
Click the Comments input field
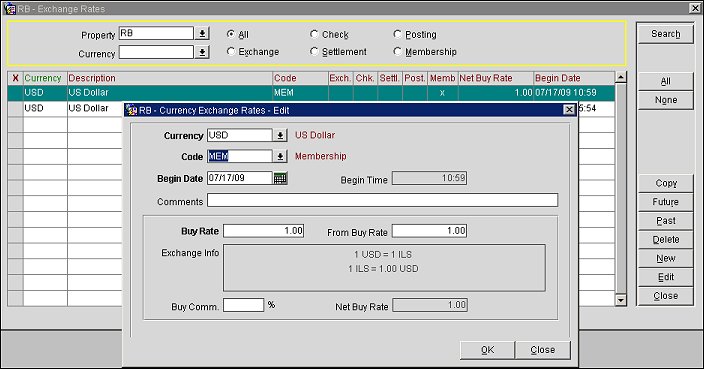(x=383, y=200)
